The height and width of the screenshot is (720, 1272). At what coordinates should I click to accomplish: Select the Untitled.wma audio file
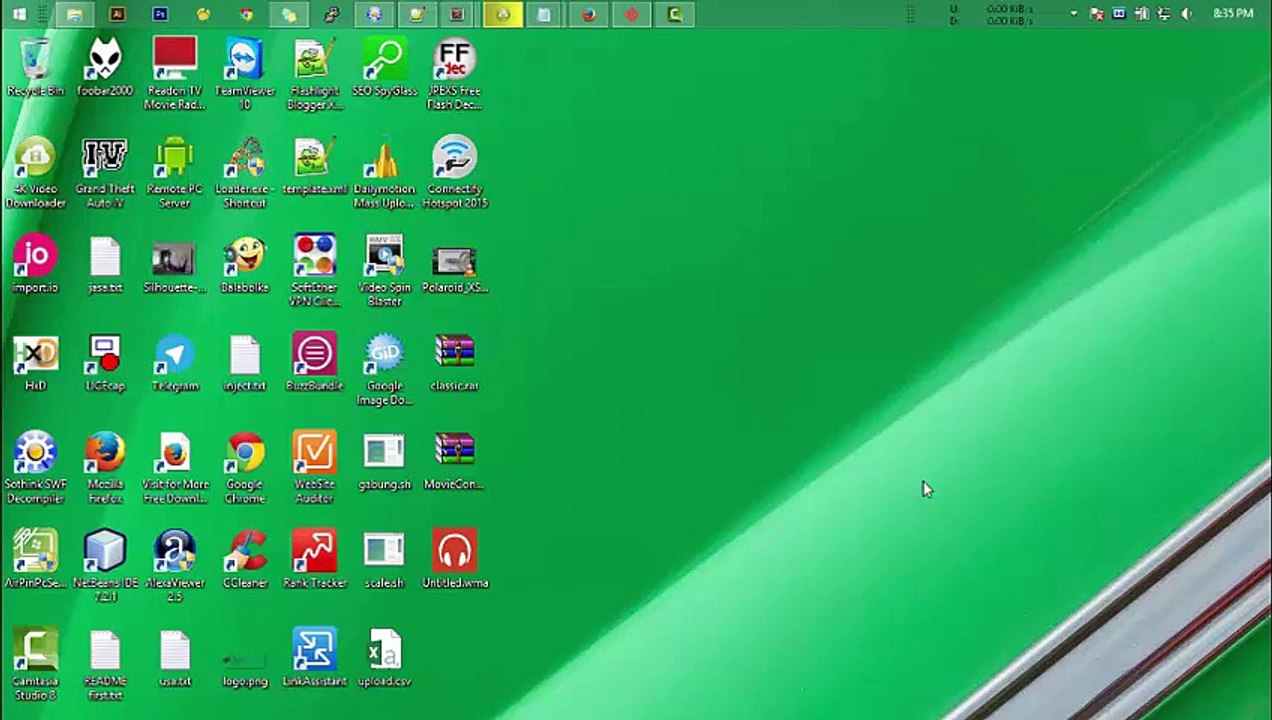(455, 559)
